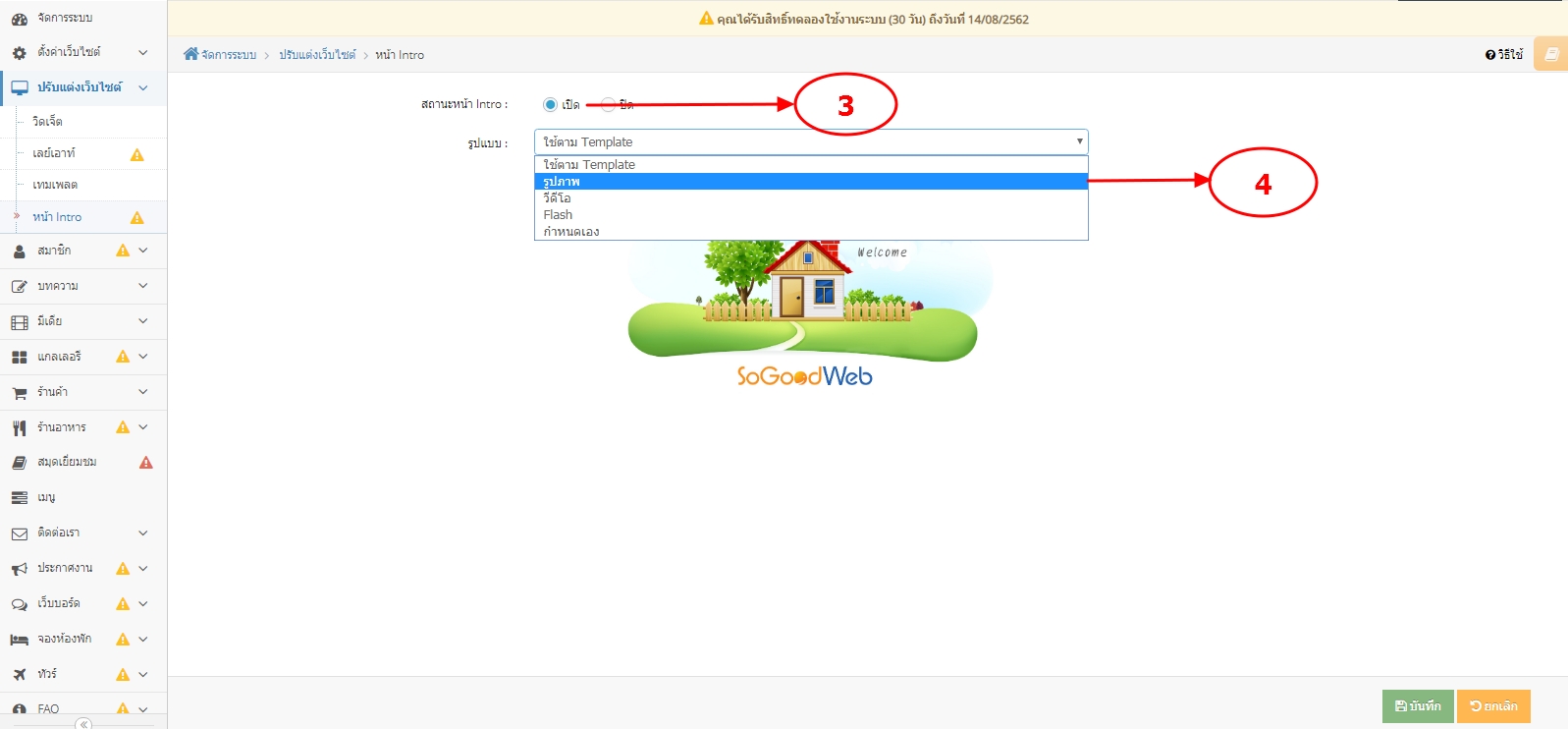Click the edit icon for บทความ
The image size is (1568, 729).
coord(19,286)
